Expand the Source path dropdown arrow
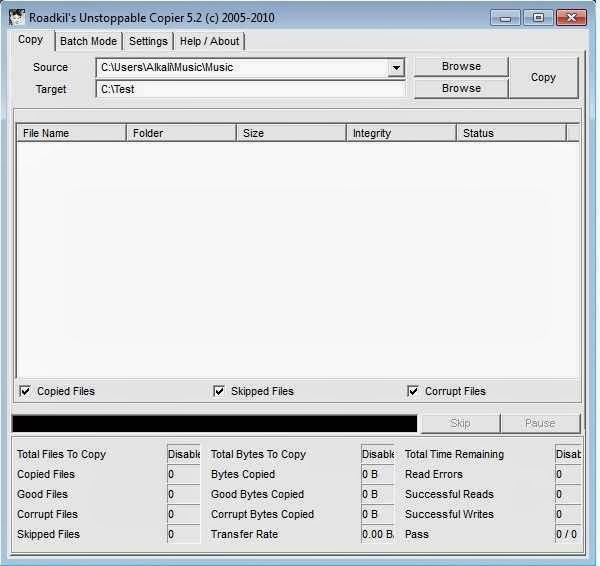Viewport: 600px width, 566px height. click(x=396, y=68)
